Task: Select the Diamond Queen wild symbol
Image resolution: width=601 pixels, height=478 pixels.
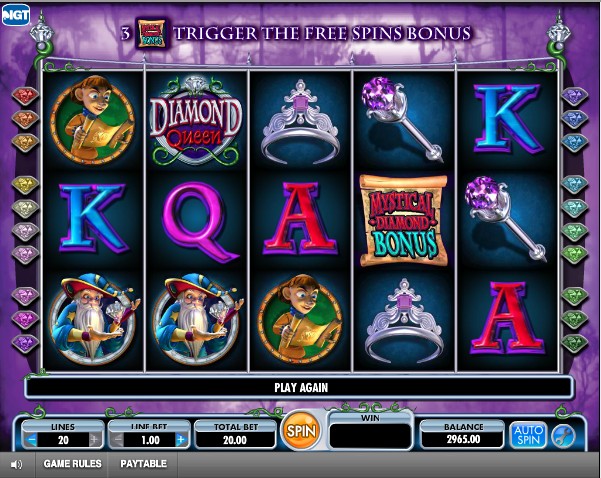Action: [195, 120]
